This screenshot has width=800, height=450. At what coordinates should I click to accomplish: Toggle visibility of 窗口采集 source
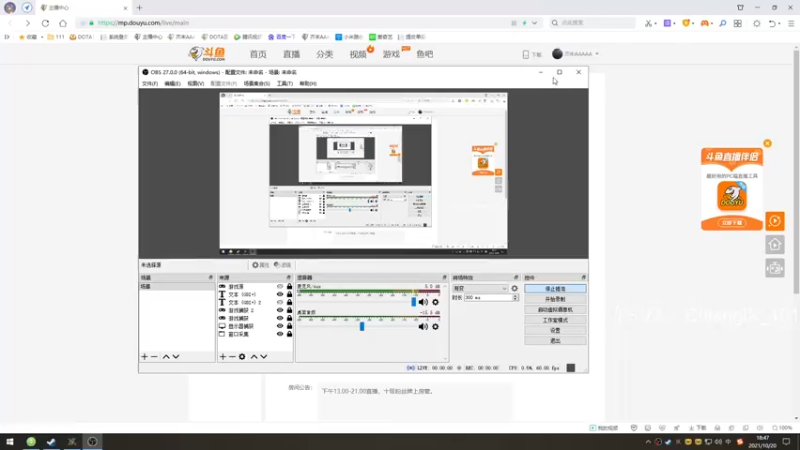point(280,334)
